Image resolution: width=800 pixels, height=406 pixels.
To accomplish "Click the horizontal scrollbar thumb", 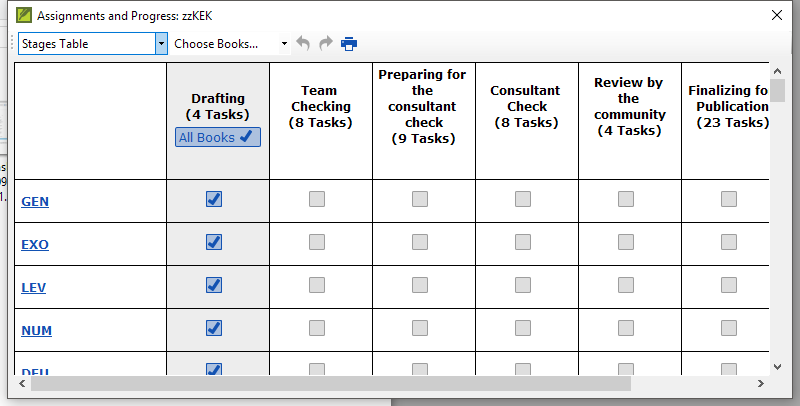I will click(331, 384).
